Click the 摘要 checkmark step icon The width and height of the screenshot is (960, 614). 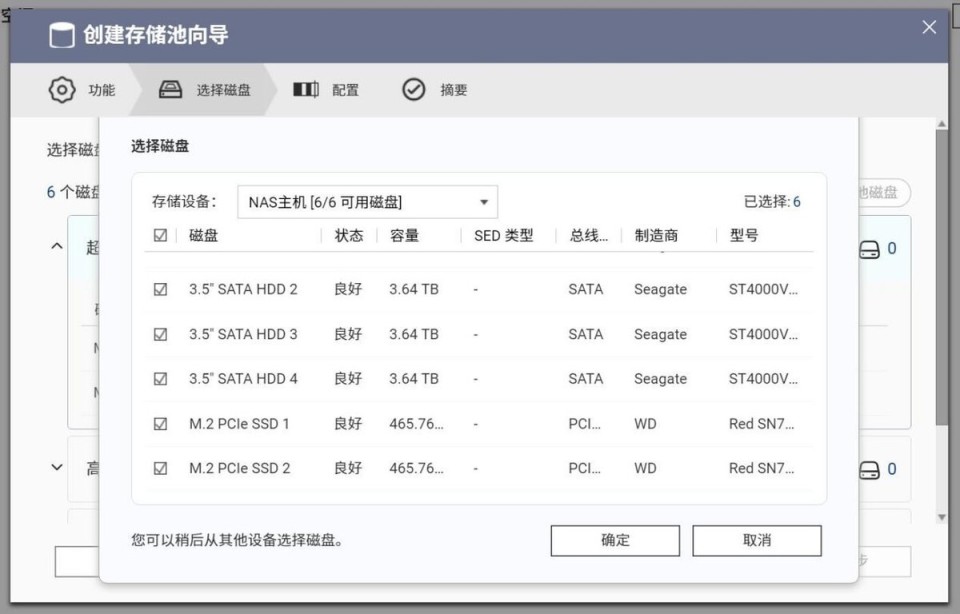pos(413,89)
